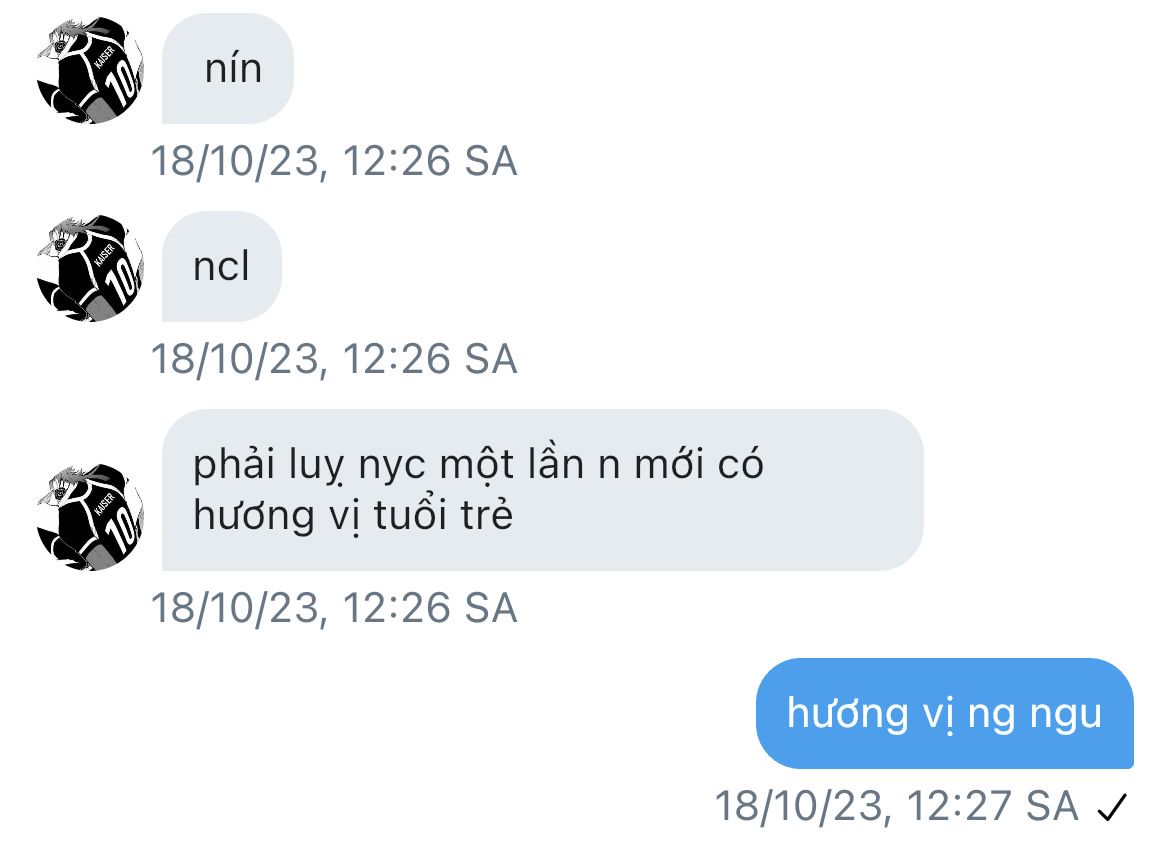The image size is (1170, 861).
Task: Click the line 'phải luỵ nyc một lần'
Action: click(388, 465)
